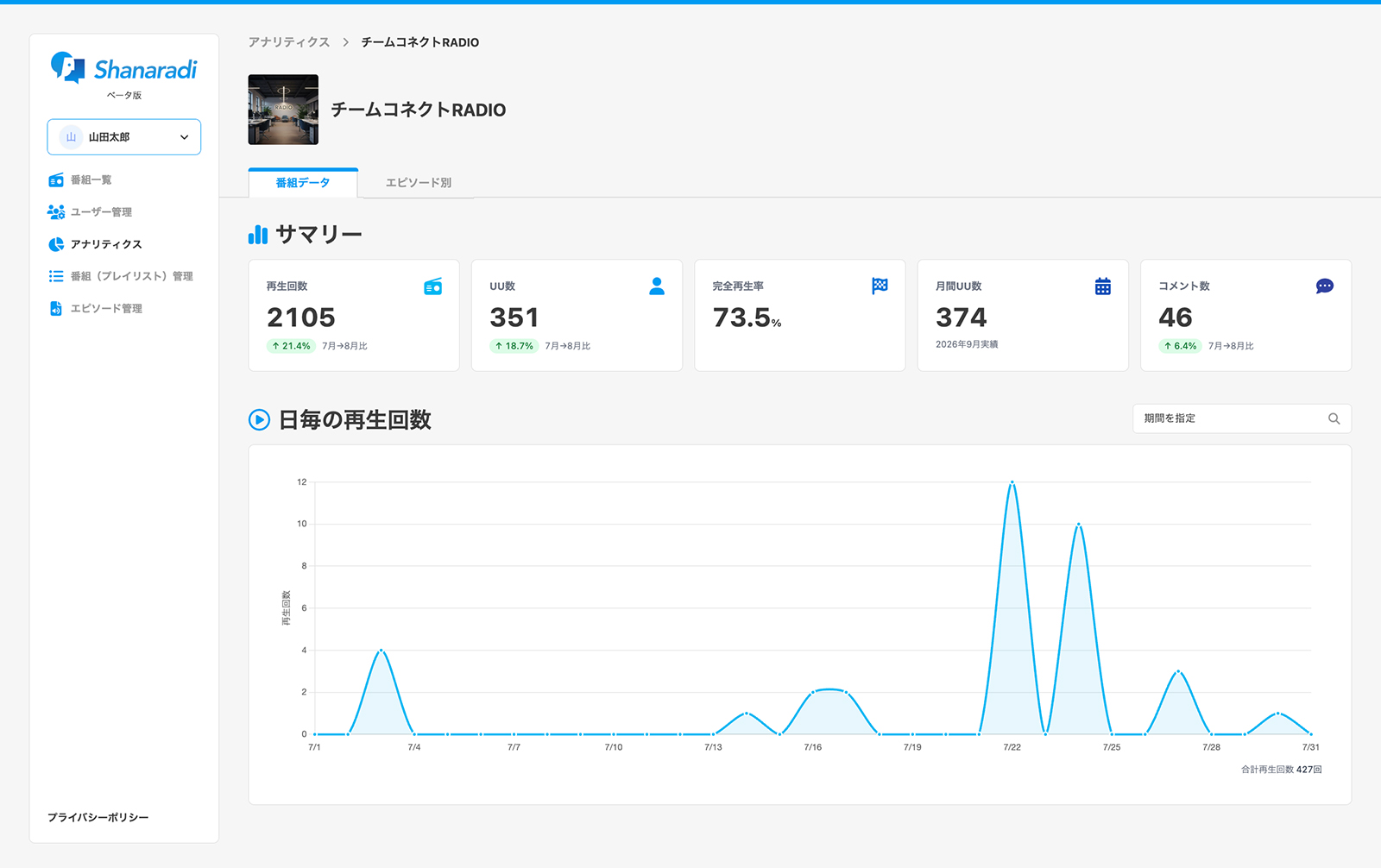Click the chevron arrow in the user selector
This screenshot has width=1381, height=868.
184,137
